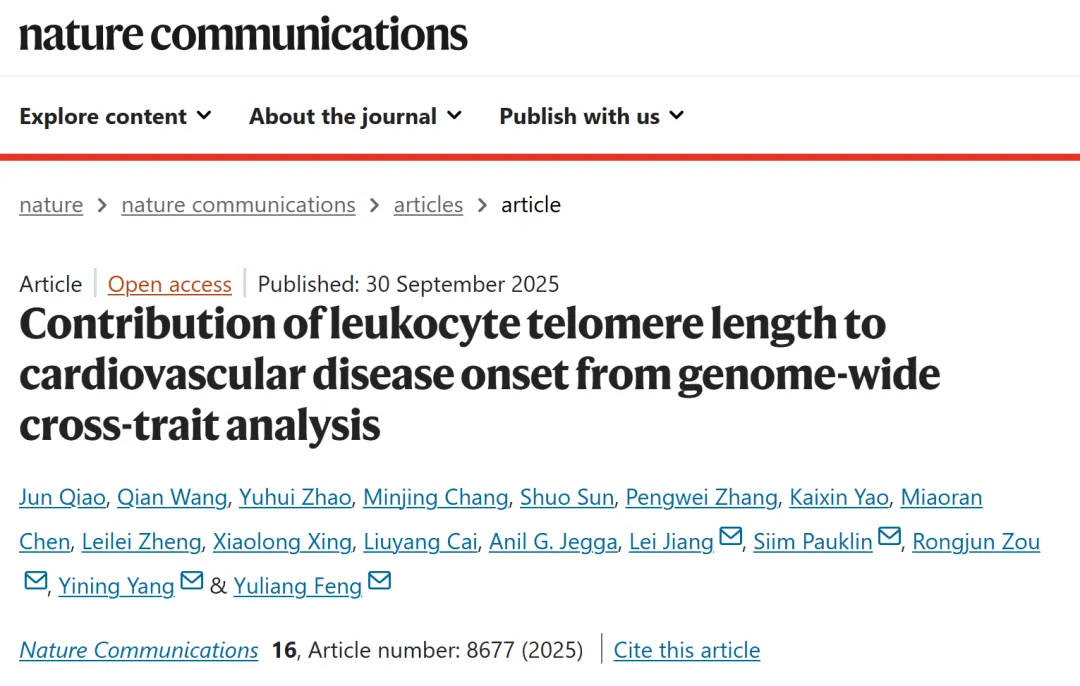Image resolution: width=1080 pixels, height=686 pixels.
Task: View author Jun Qiao's profile
Action: click(x=62, y=497)
